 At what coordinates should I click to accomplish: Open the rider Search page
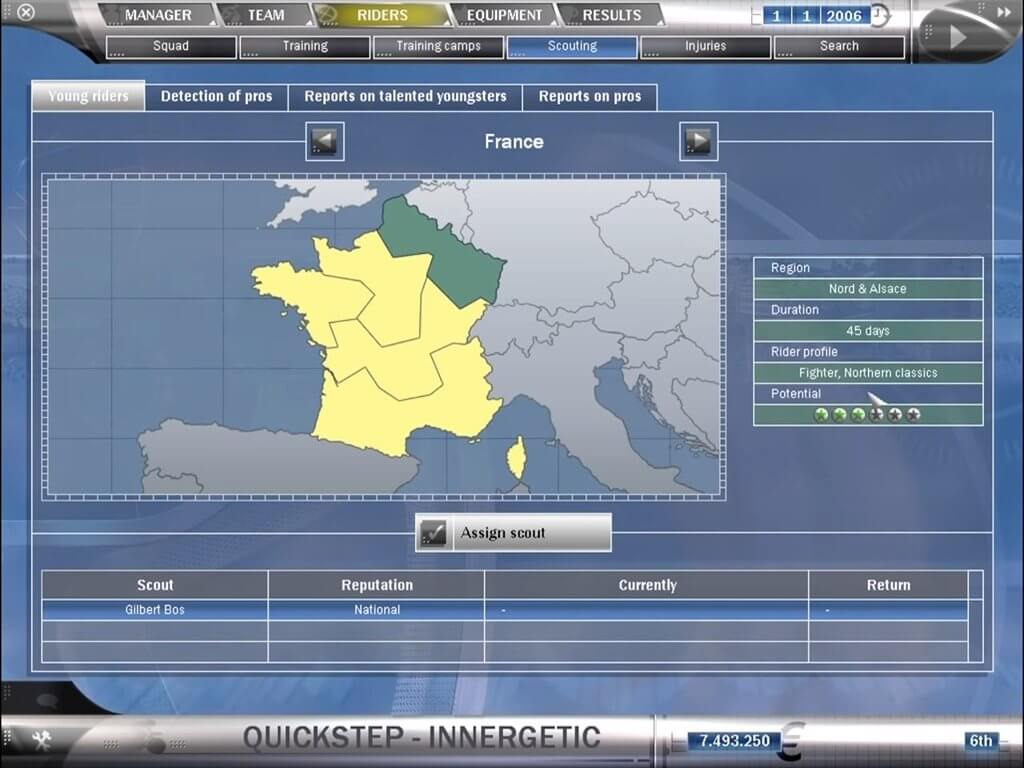pos(839,46)
